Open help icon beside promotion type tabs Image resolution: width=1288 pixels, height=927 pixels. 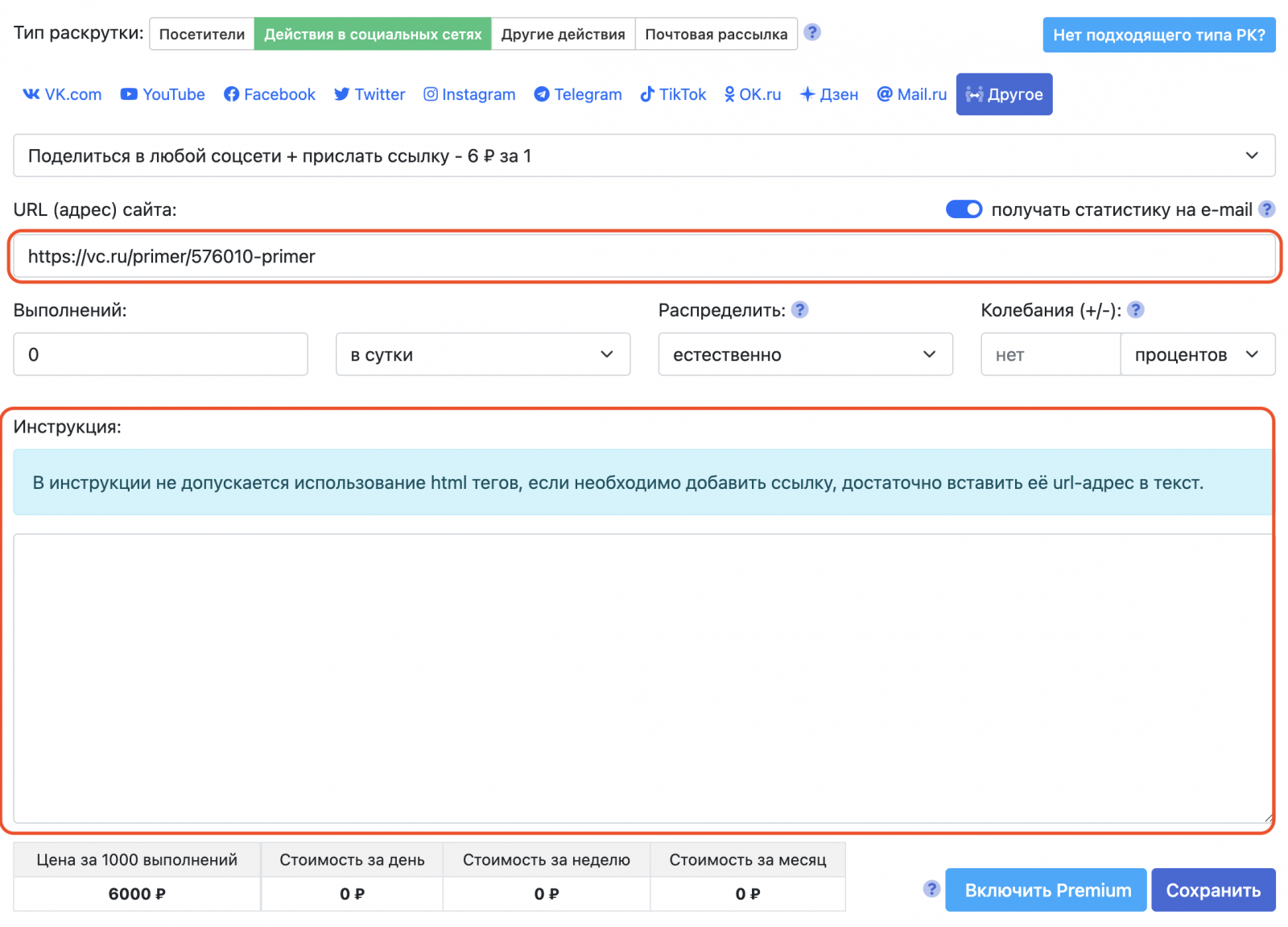tap(812, 32)
